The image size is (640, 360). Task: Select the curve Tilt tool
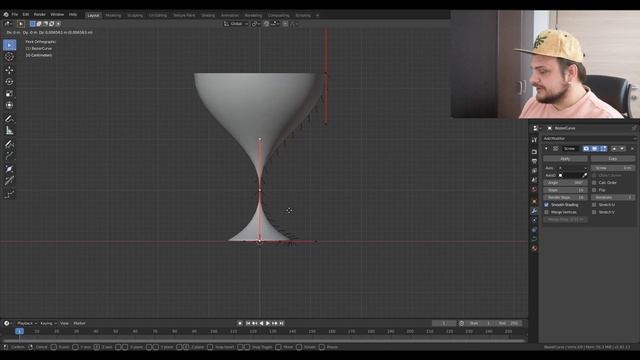tap(9, 180)
